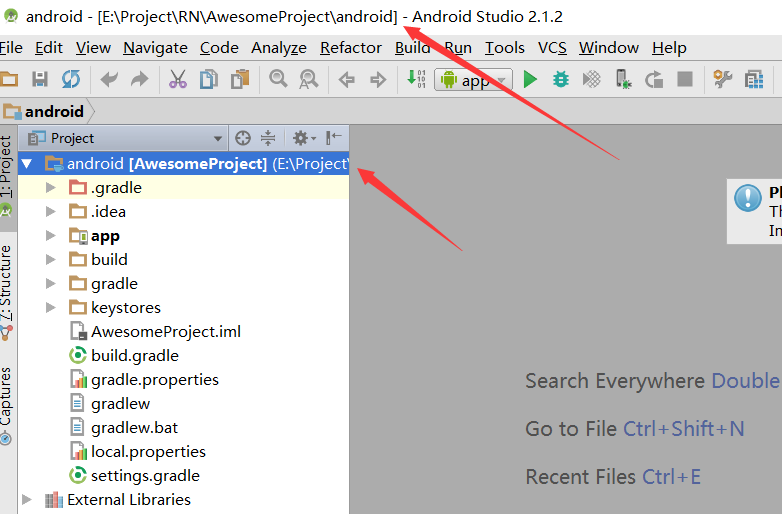Image resolution: width=782 pixels, height=514 pixels.
Task: Expand the build folder
Action: pyautogui.click(x=50, y=259)
